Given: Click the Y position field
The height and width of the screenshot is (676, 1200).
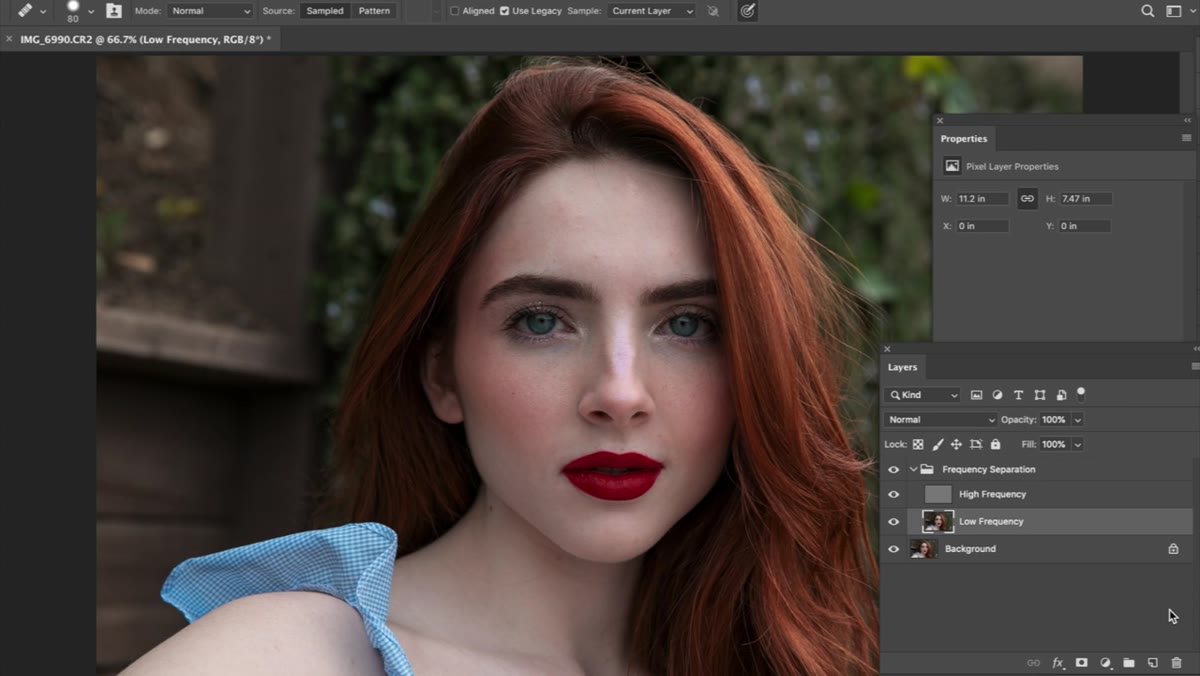Looking at the screenshot, I should coord(1085,226).
